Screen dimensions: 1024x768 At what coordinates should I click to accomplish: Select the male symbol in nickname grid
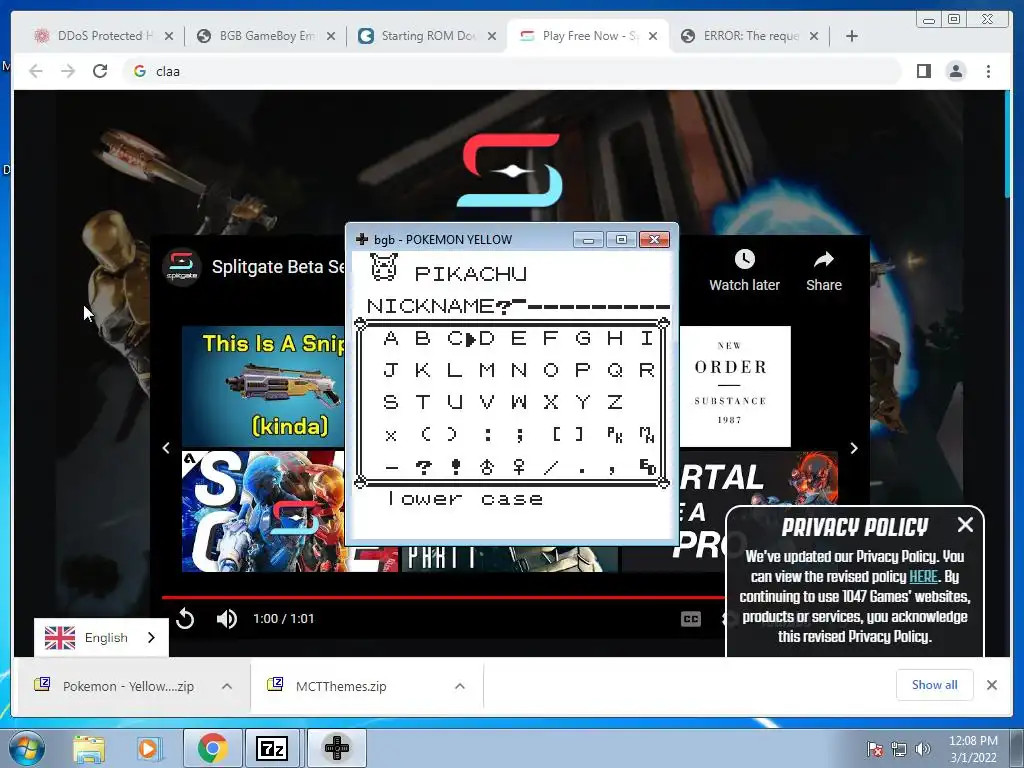point(487,466)
